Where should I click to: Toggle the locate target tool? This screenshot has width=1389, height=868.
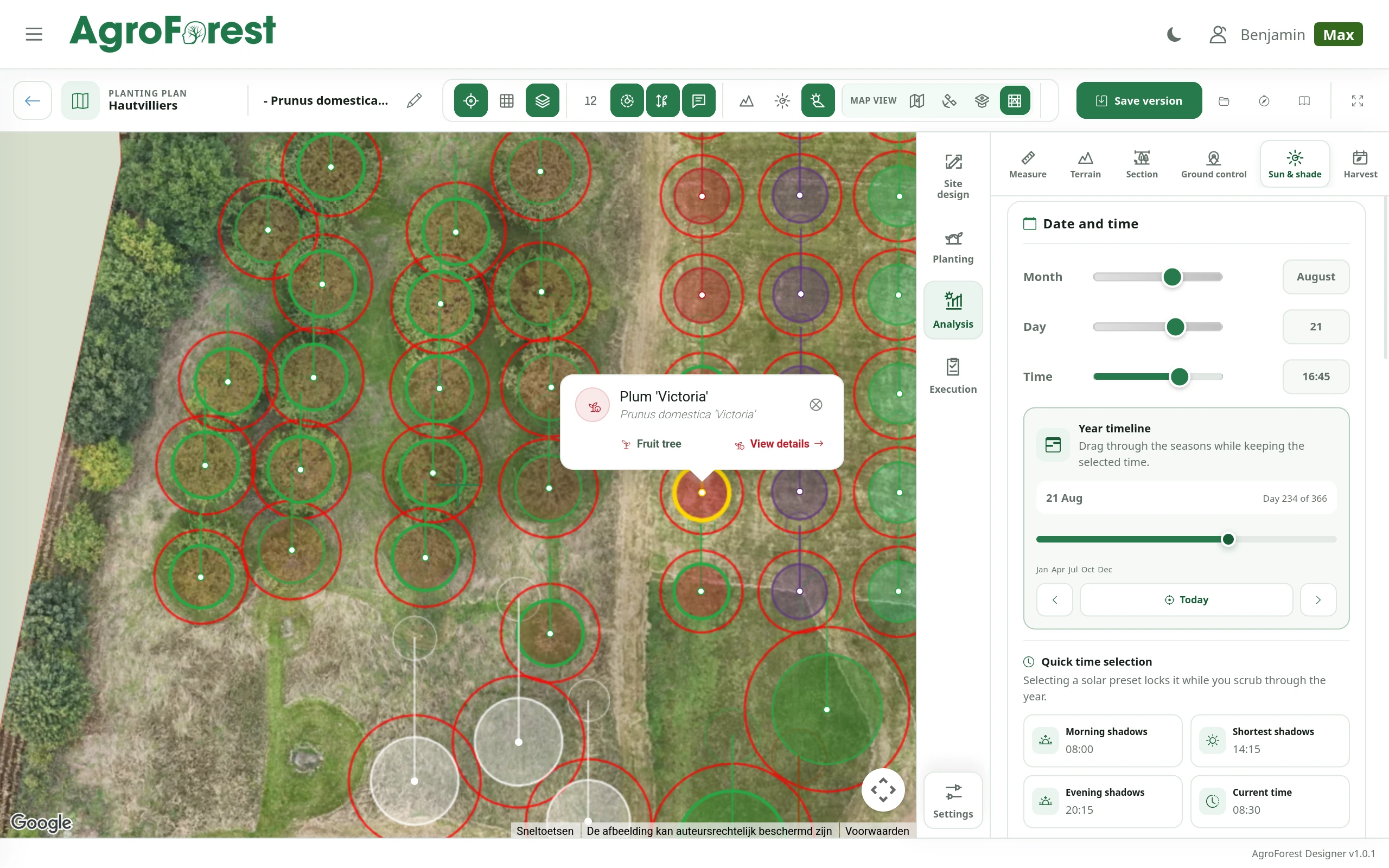[470, 101]
